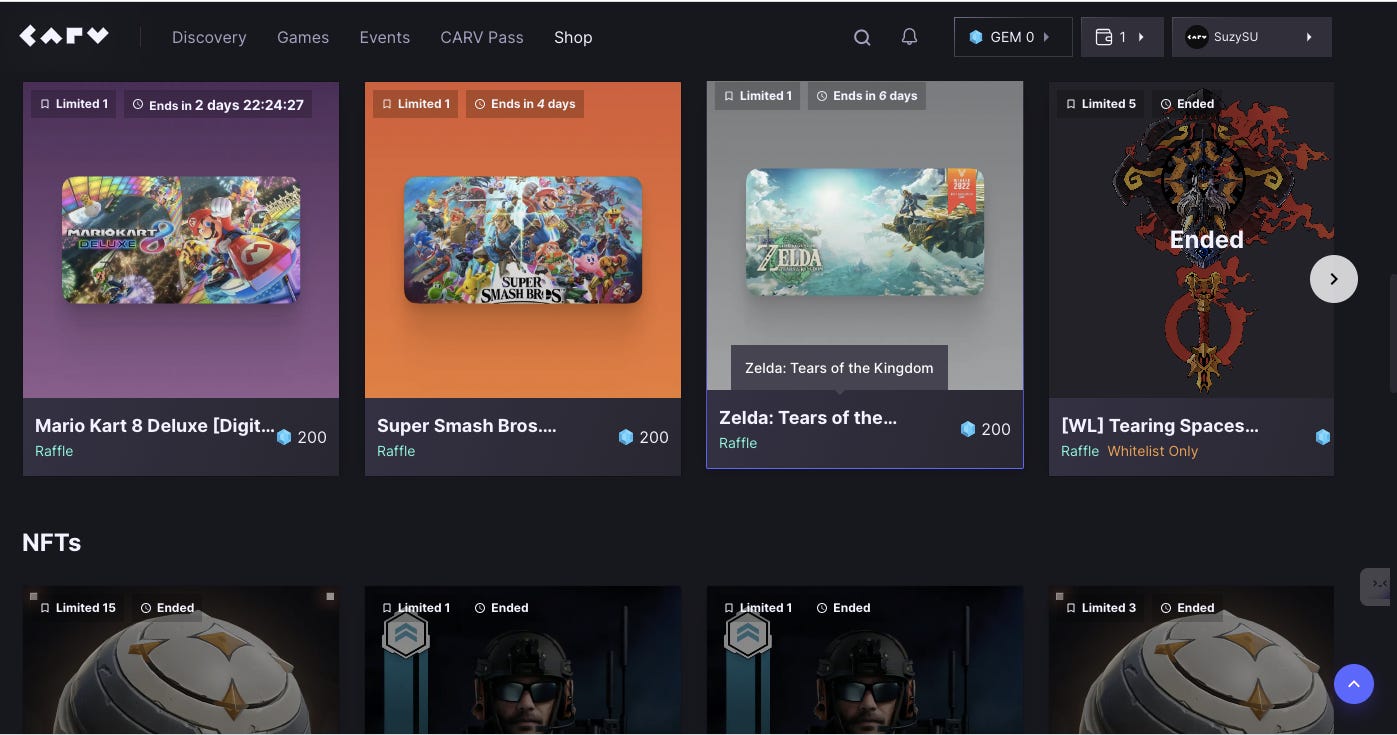Click the 'Ends in 2 days 22:24:27' countdown

pos(218,104)
